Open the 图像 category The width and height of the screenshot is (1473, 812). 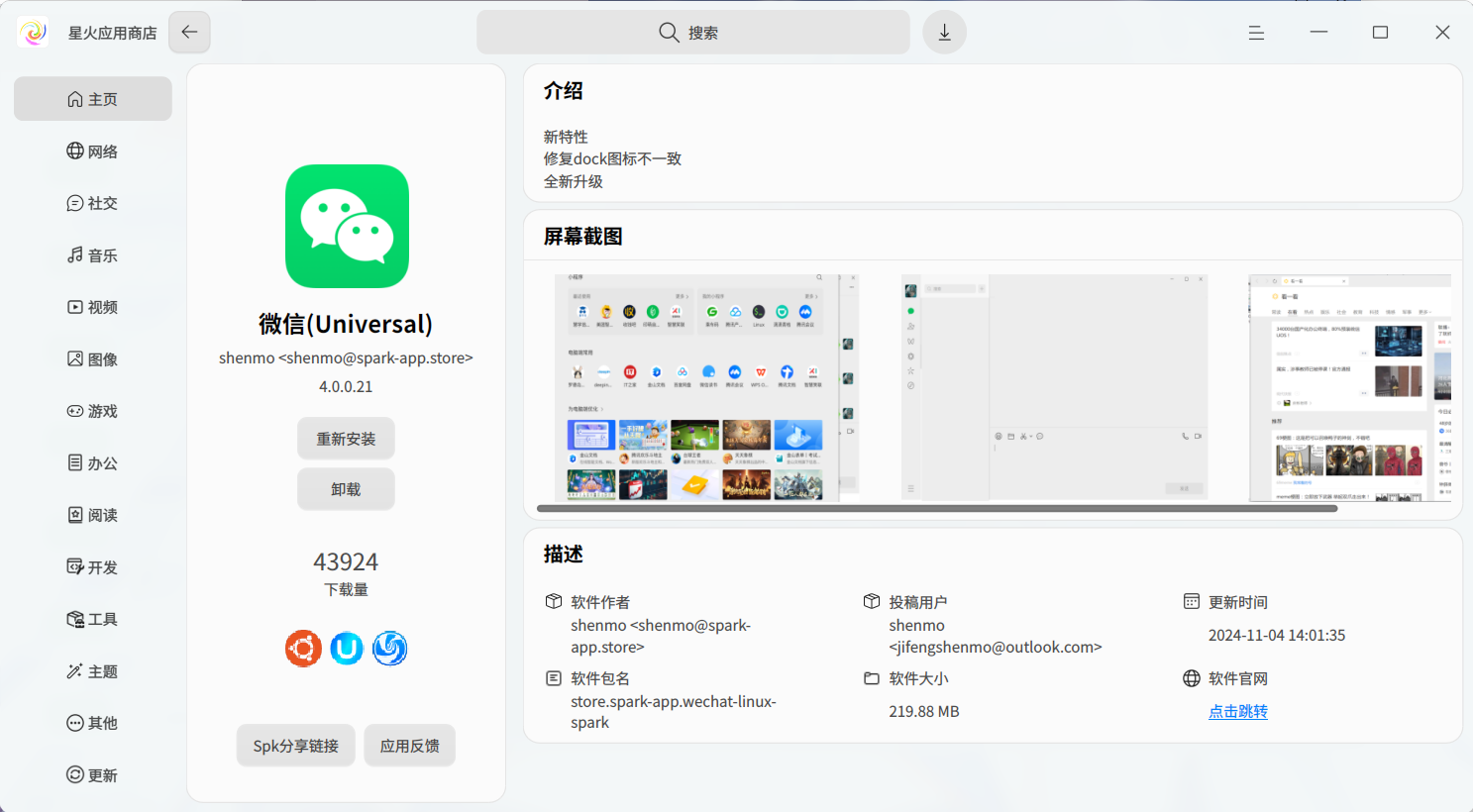click(x=93, y=359)
